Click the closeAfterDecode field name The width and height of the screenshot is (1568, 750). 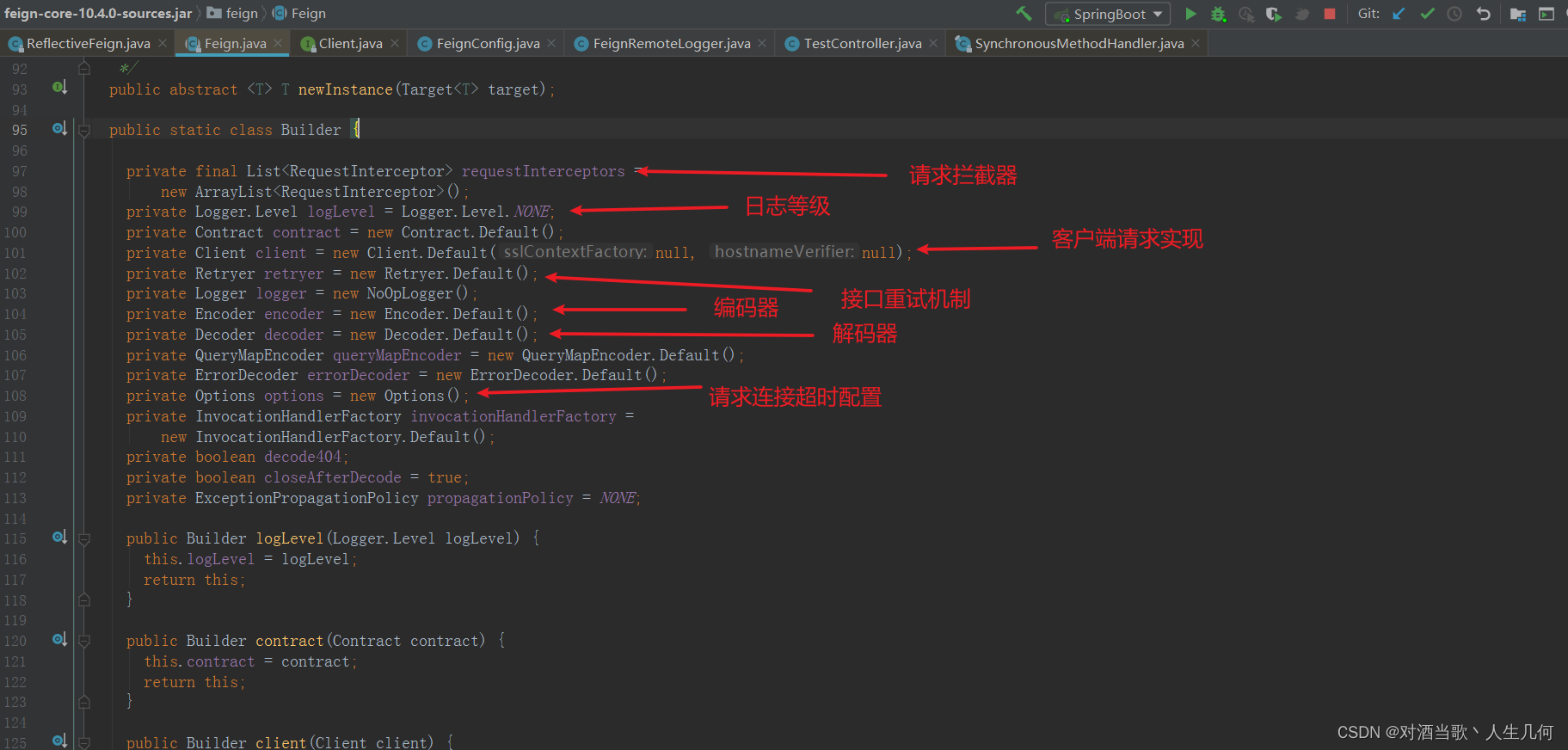pos(332,477)
